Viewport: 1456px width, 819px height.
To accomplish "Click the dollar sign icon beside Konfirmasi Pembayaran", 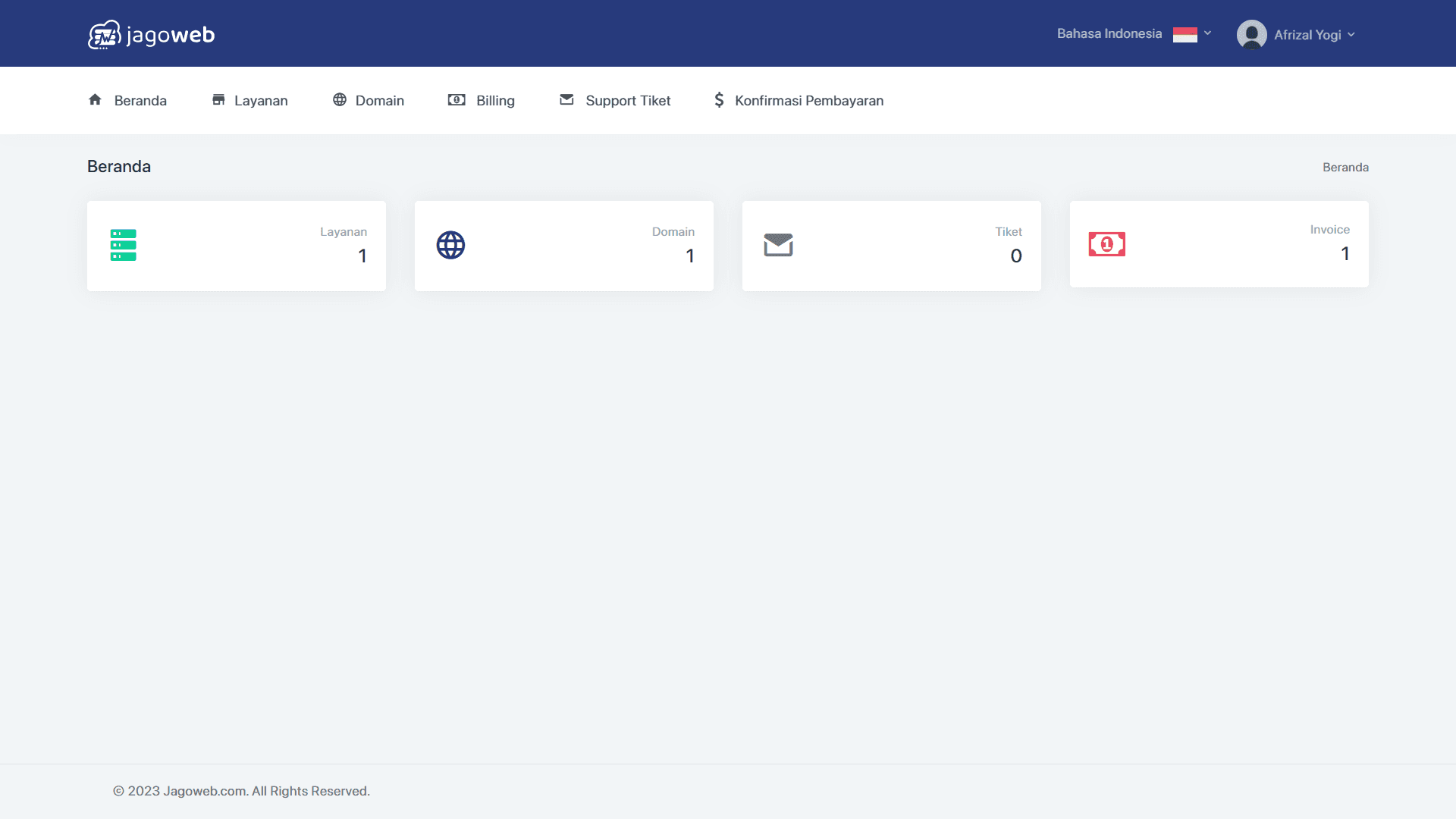I will pos(719,99).
